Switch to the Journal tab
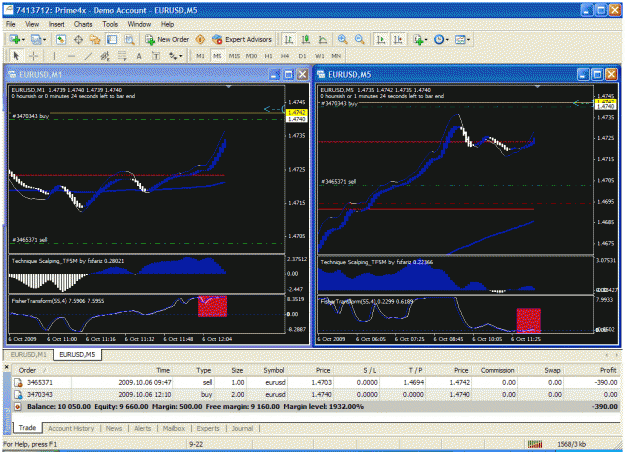This screenshot has height=452, width=625. (x=242, y=428)
